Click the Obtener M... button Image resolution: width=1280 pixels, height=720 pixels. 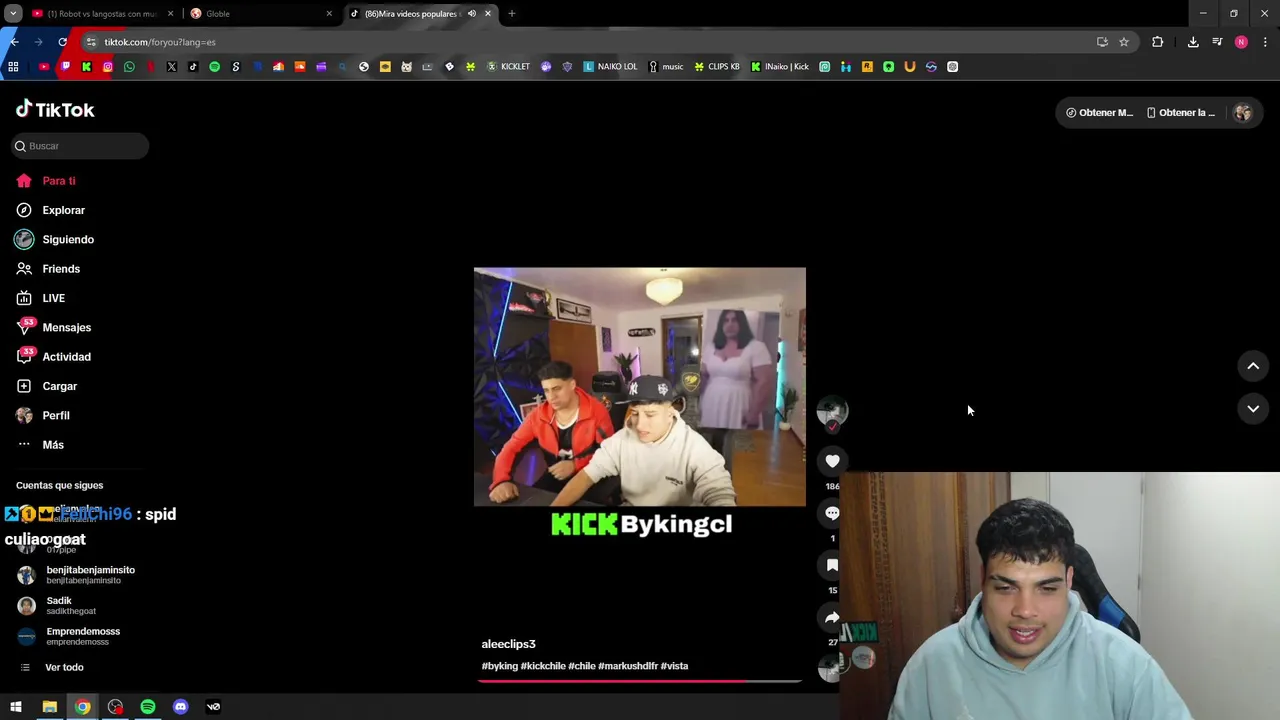coord(1099,113)
